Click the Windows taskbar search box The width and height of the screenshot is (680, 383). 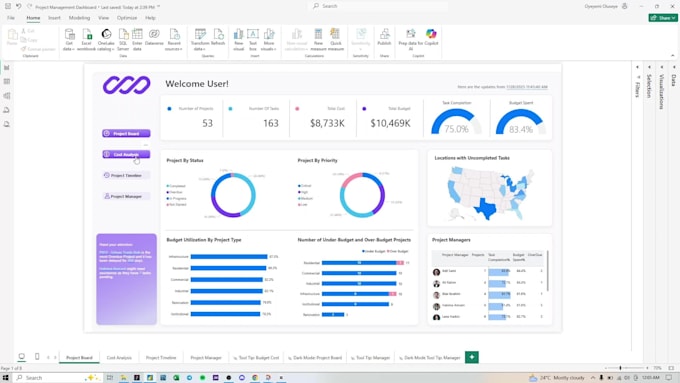(57, 378)
